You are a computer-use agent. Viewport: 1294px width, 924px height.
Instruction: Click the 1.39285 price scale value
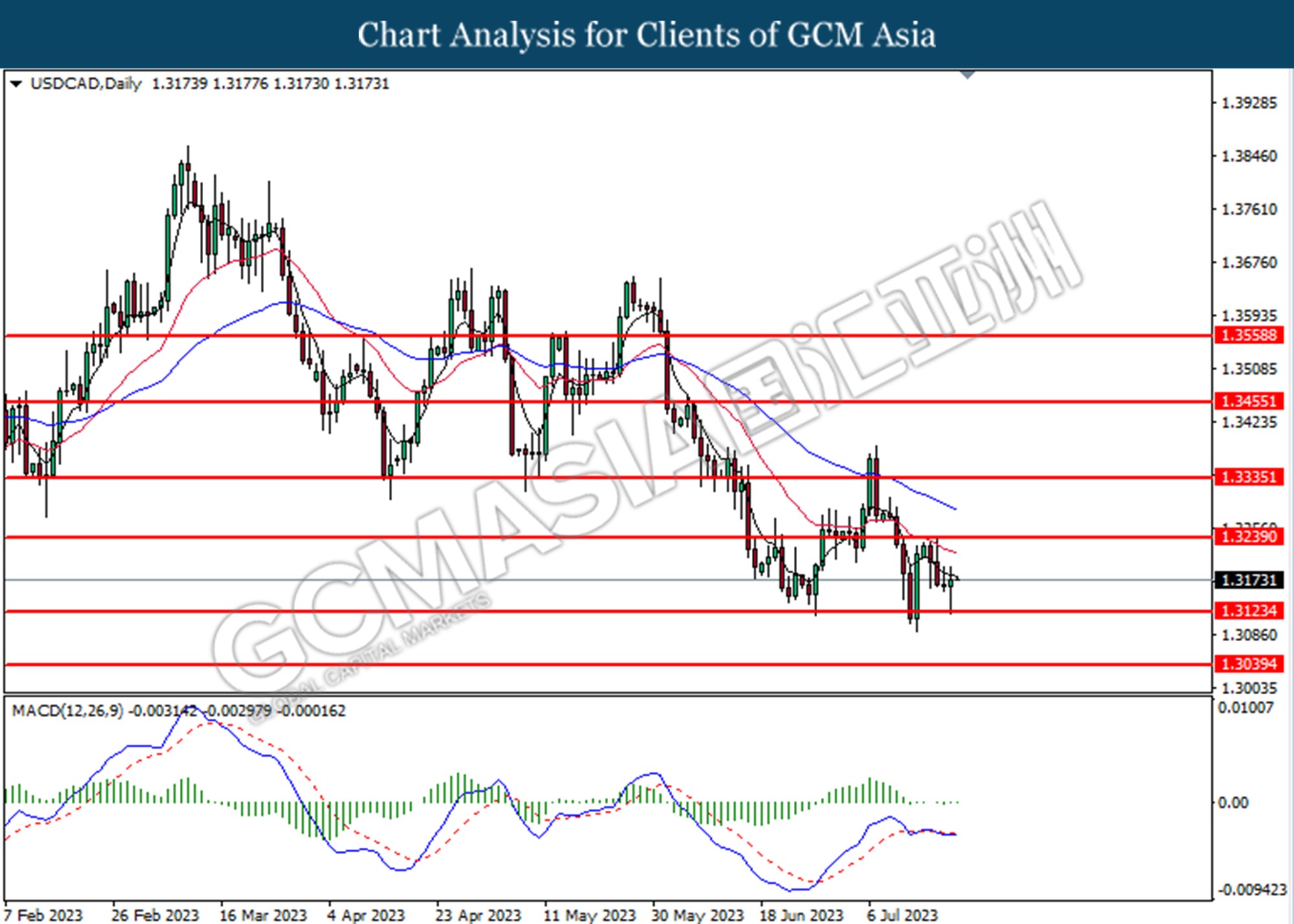click(1249, 103)
